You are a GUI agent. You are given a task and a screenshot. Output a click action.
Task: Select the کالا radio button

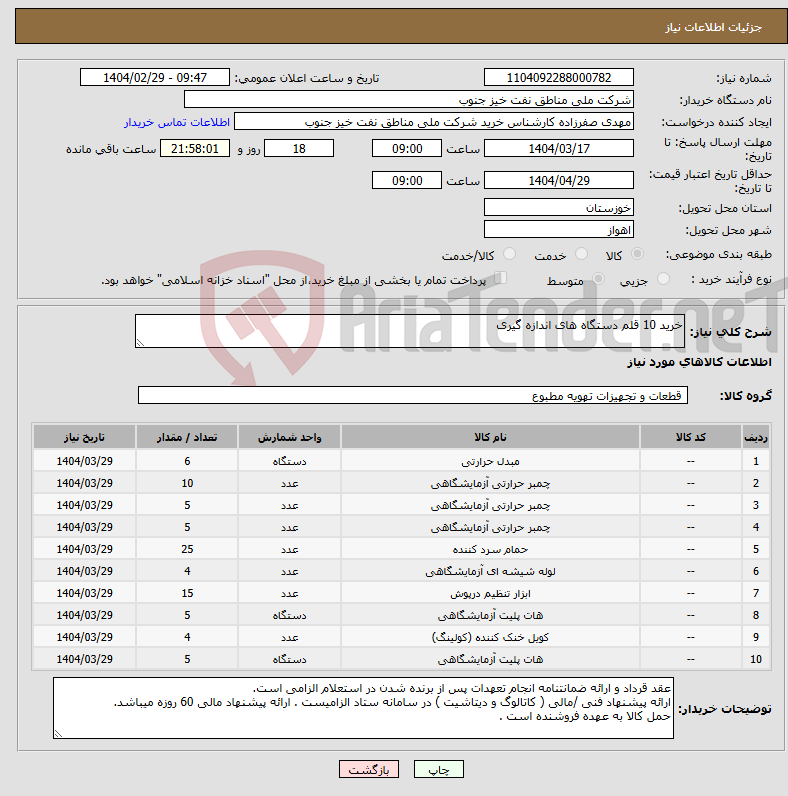coord(638,253)
